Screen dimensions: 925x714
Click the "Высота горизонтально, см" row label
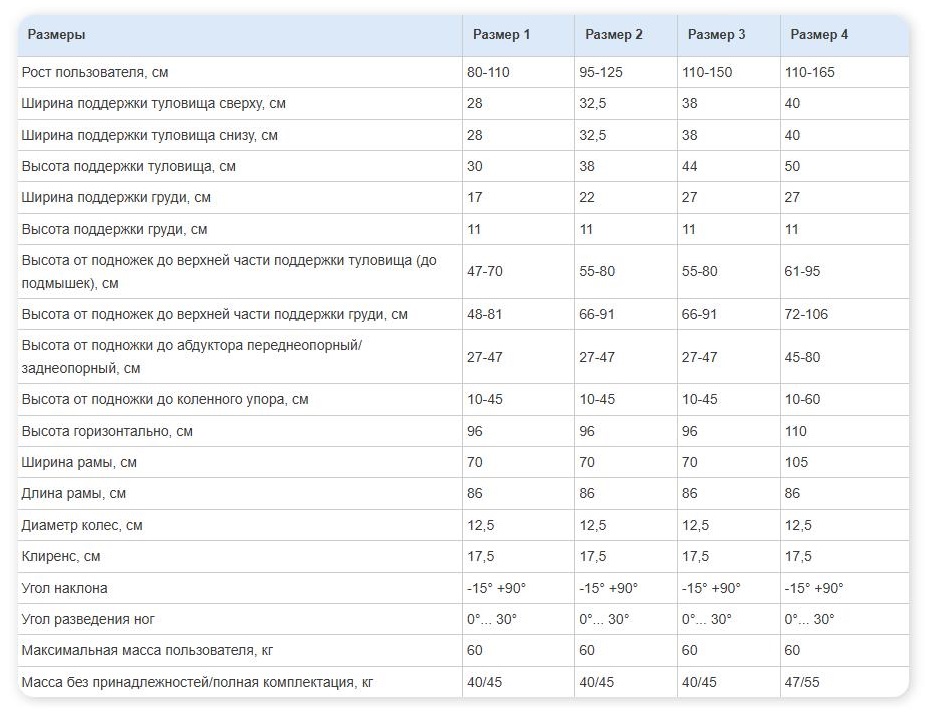click(x=107, y=432)
